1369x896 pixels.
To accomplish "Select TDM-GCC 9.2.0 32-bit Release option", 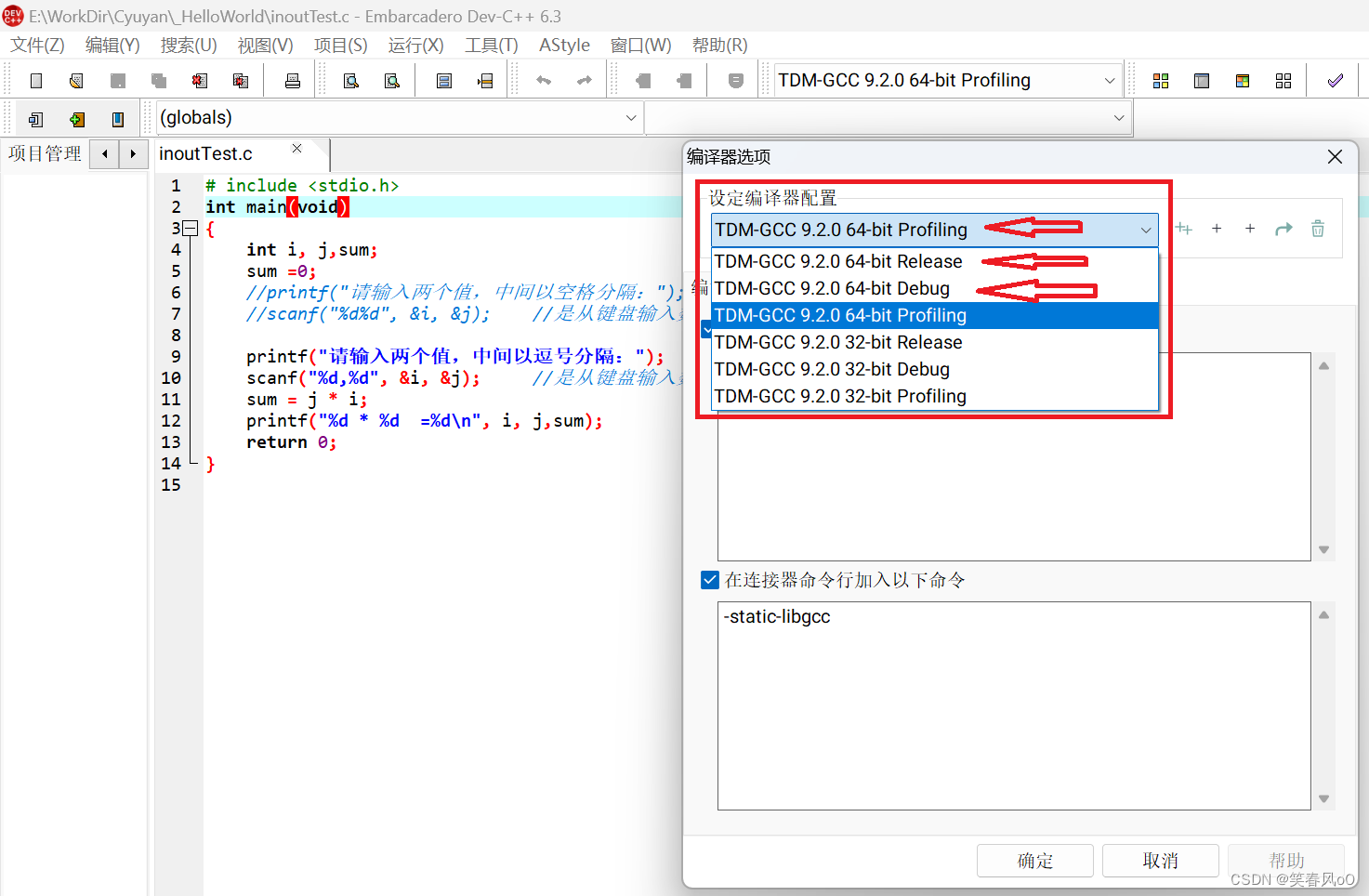I will [935, 342].
